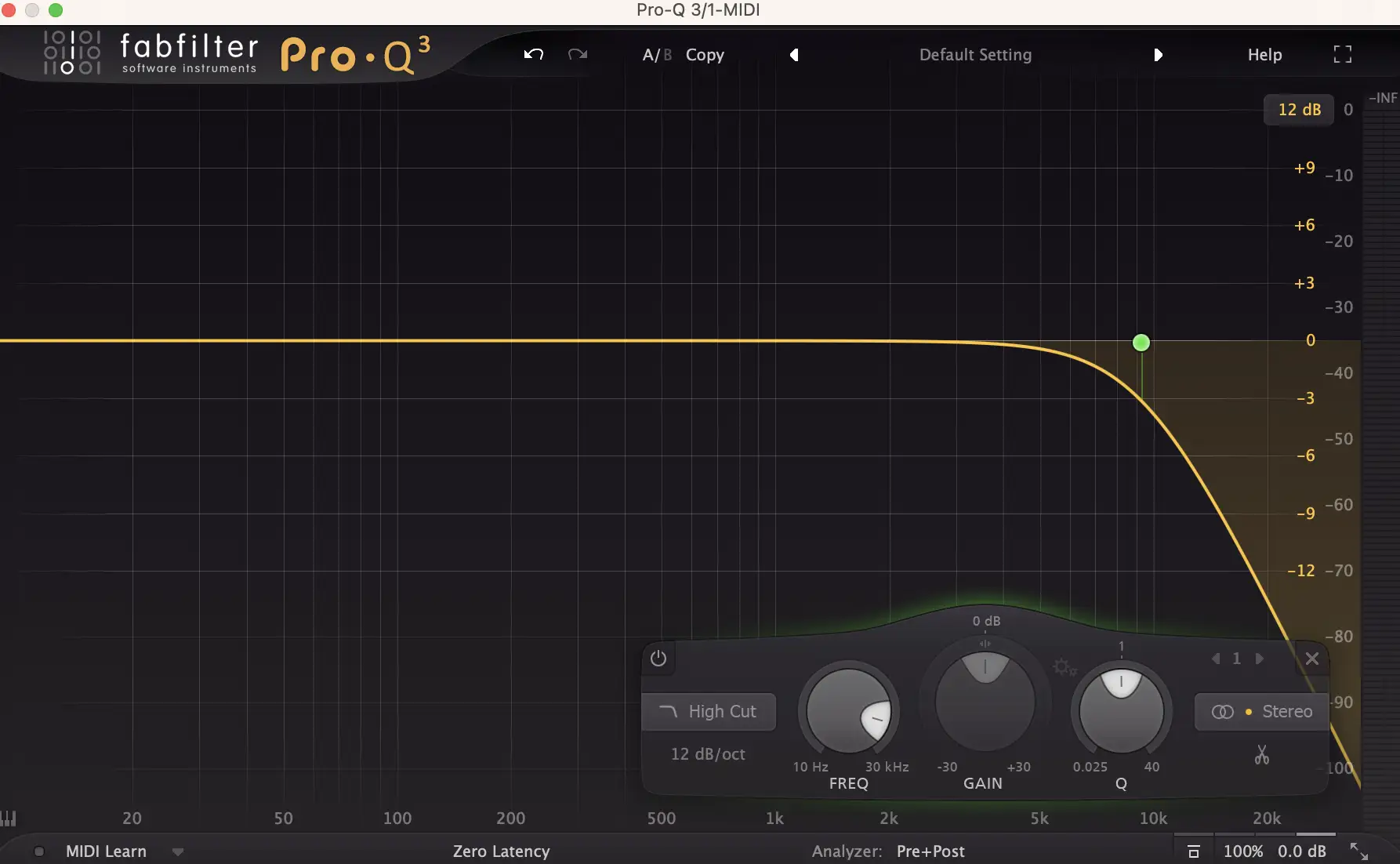Image resolution: width=1400 pixels, height=864 pixels.
Task: Click the green EQ band node
Action: point(1141,343)
